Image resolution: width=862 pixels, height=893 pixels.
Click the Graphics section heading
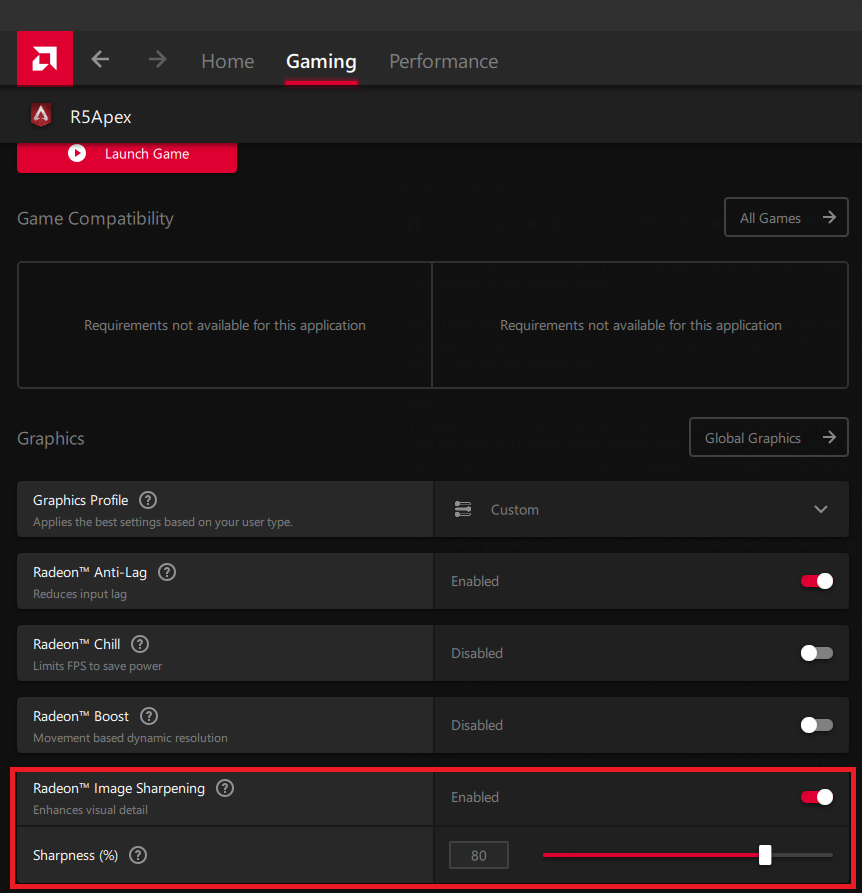[51, 438]
